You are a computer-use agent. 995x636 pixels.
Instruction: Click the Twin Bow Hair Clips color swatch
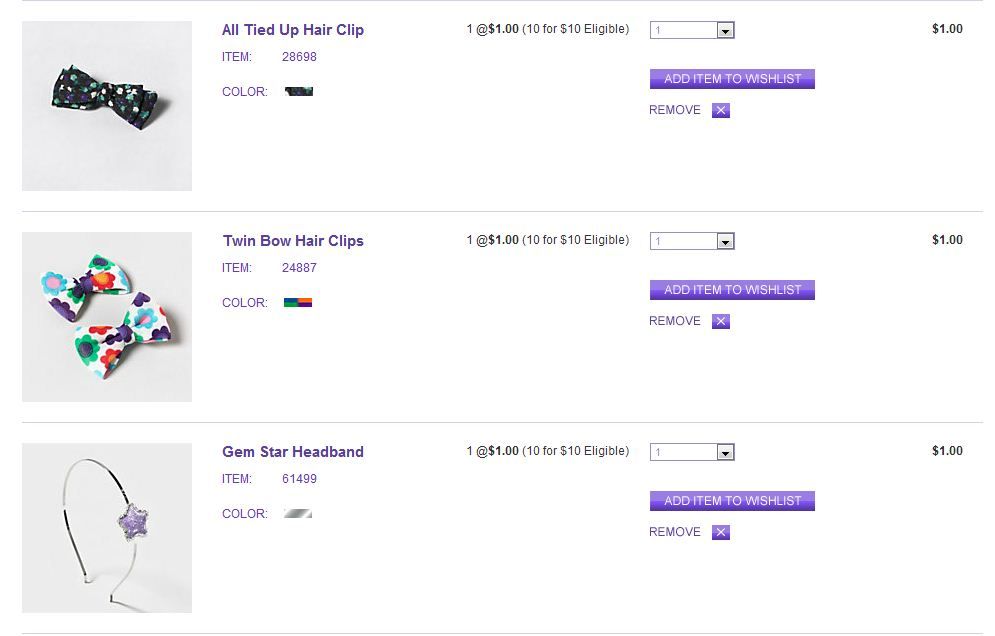click(x=298, y=302)
